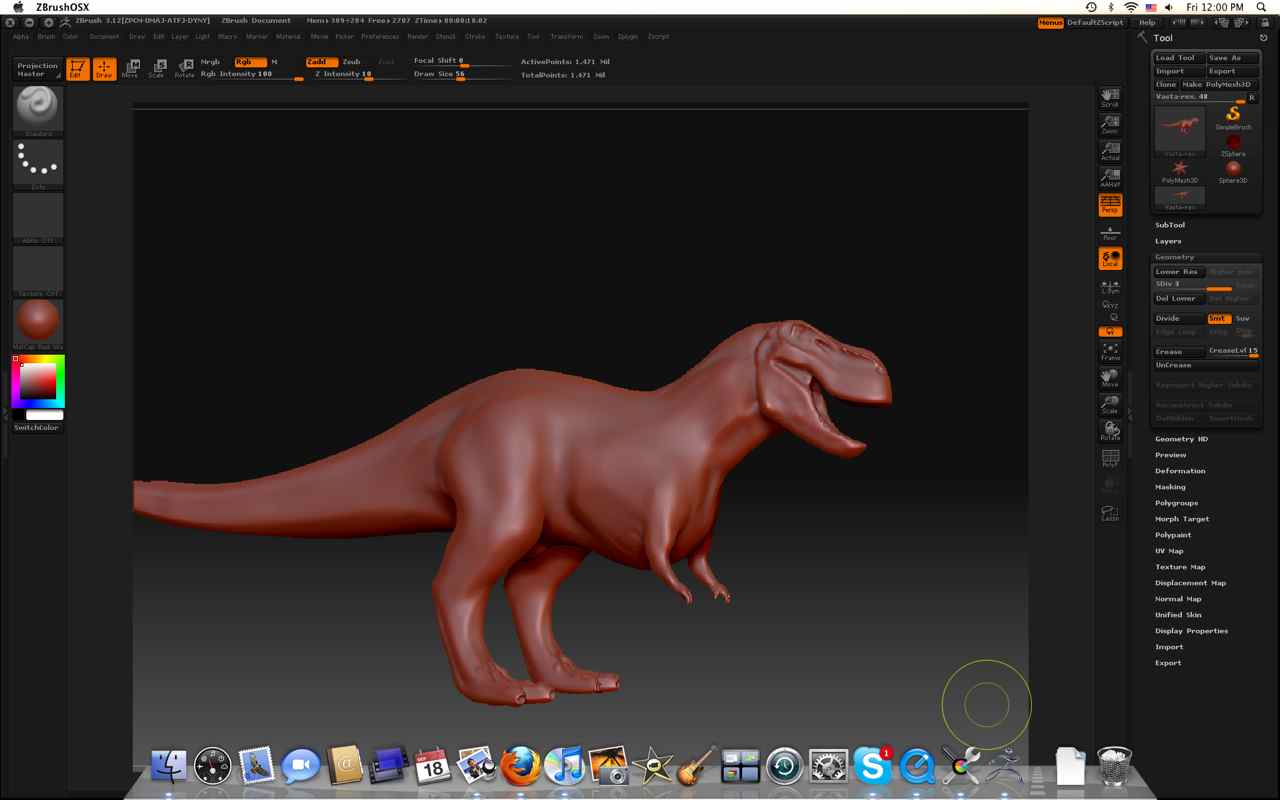Open the Texture Off selector
The width and height of the screenshot is (1280, 800).
click(x=38, y=271)
